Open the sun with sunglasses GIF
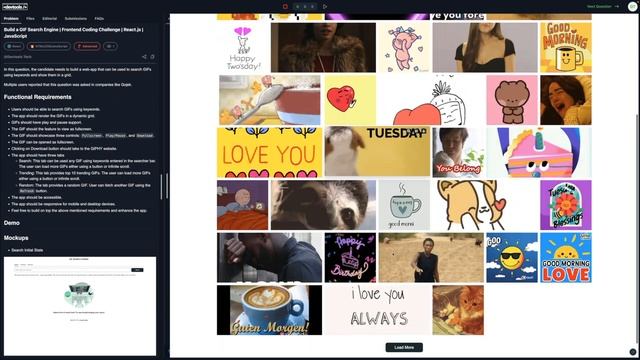Screen dimensions: 640x360 pyautogui.click(x=512, y=258)
